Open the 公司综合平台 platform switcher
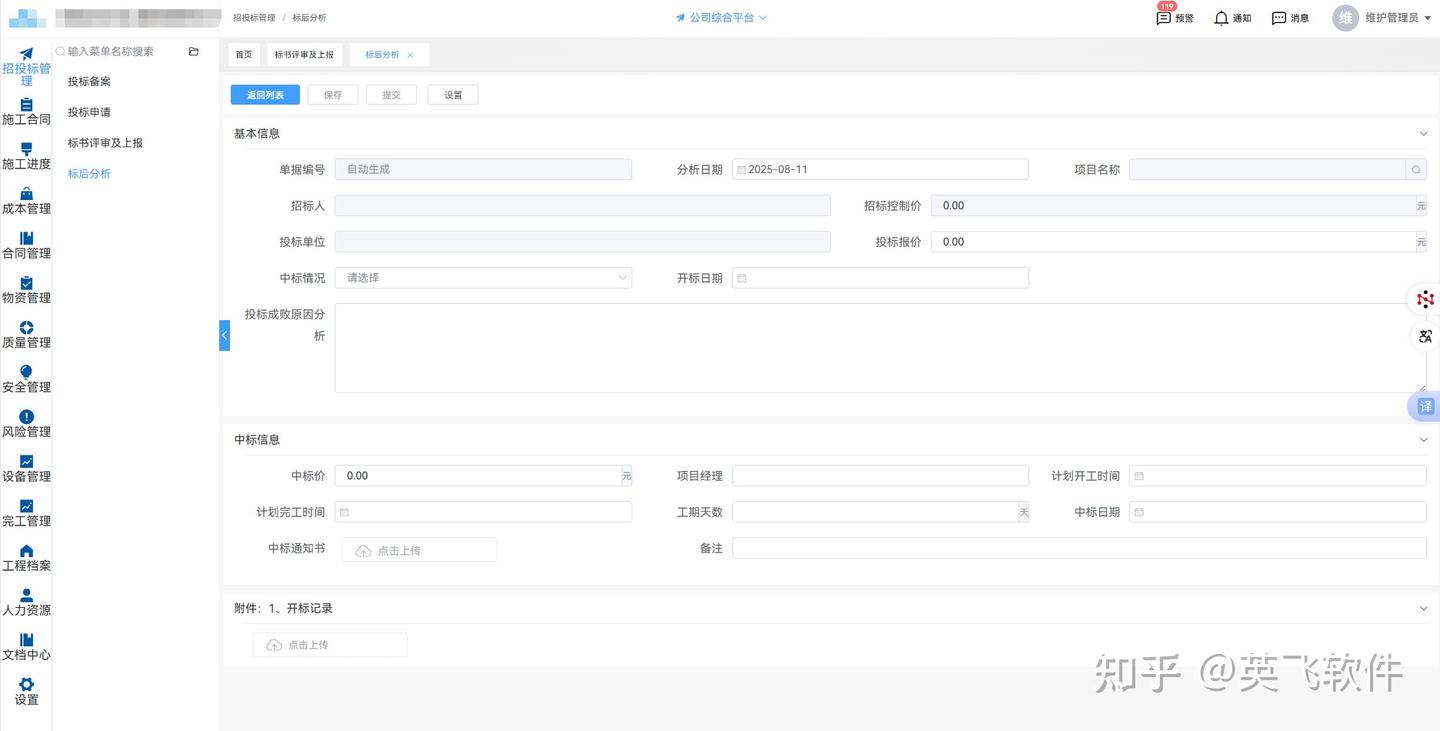The image size is (1440, 731). coord(722,18)
